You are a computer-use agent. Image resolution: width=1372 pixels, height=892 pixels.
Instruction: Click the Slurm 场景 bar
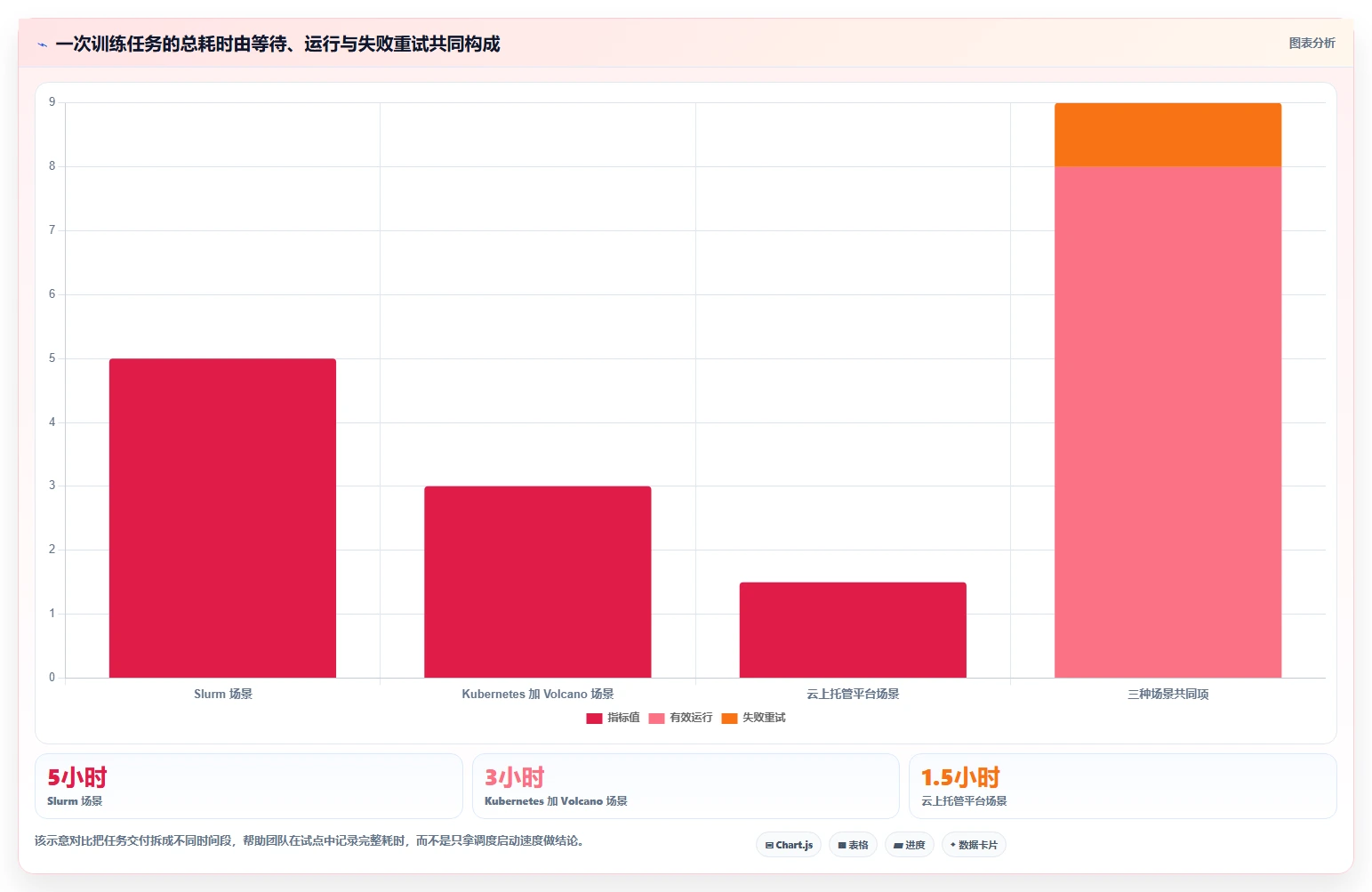(x=222, y=518)
